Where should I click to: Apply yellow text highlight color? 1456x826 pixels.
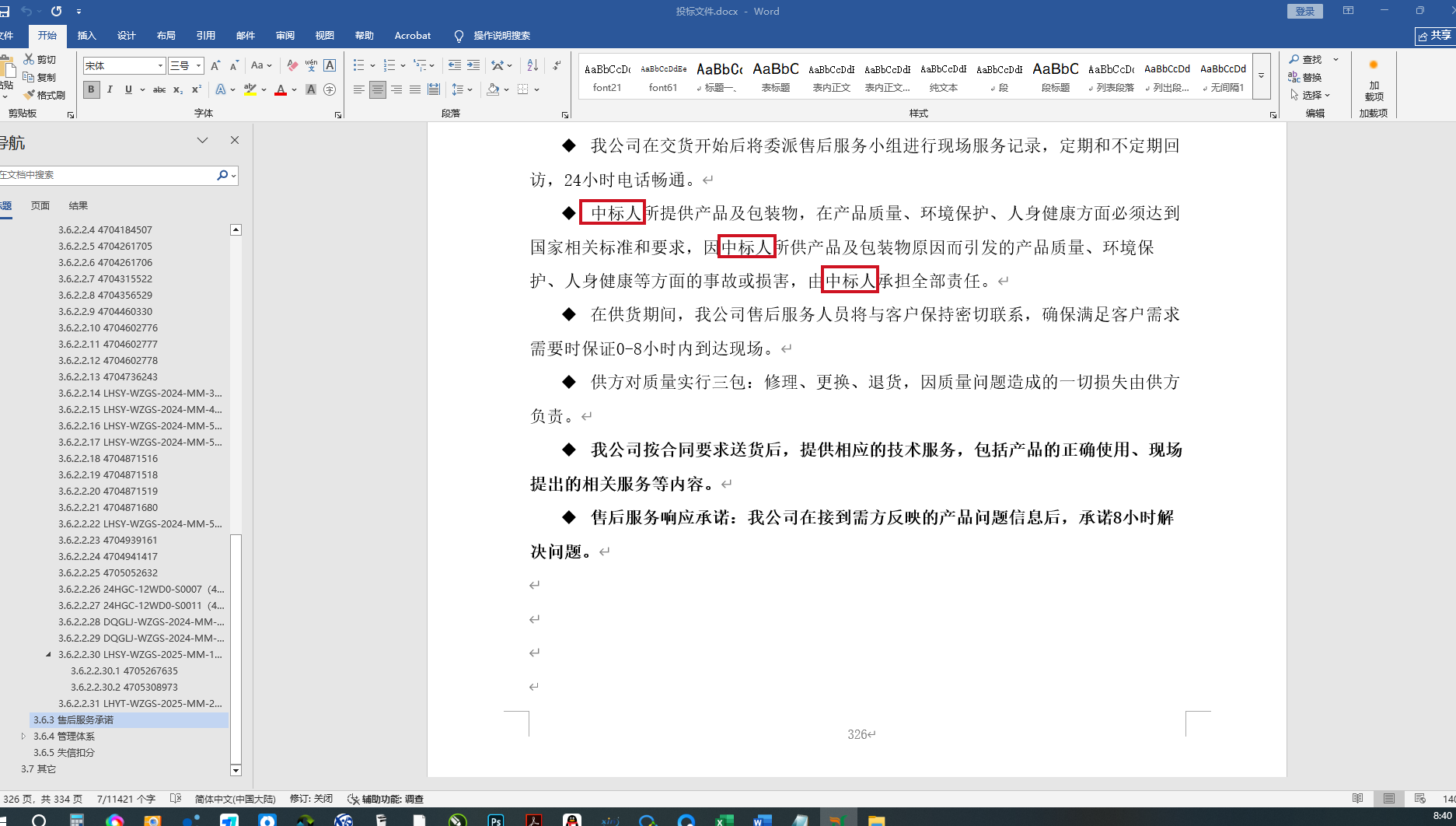[x=250, y=89]
